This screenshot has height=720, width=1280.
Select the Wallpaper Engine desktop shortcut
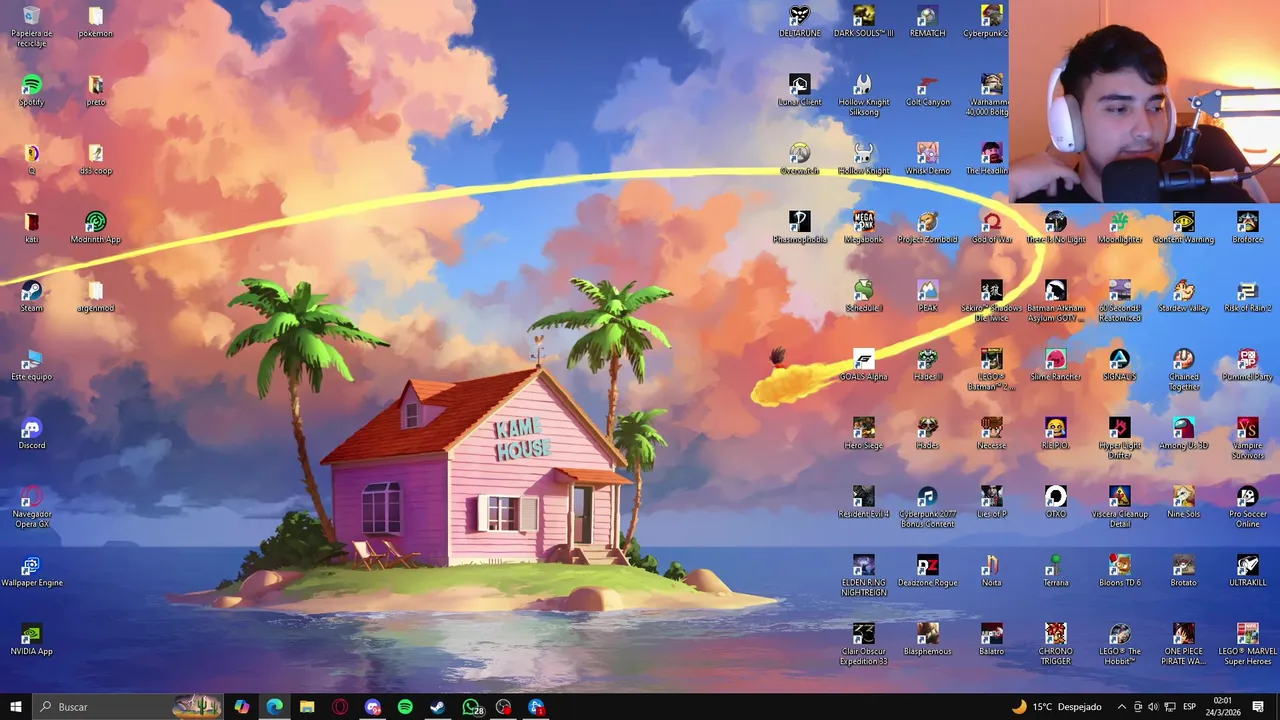click(x=32, y=571)
